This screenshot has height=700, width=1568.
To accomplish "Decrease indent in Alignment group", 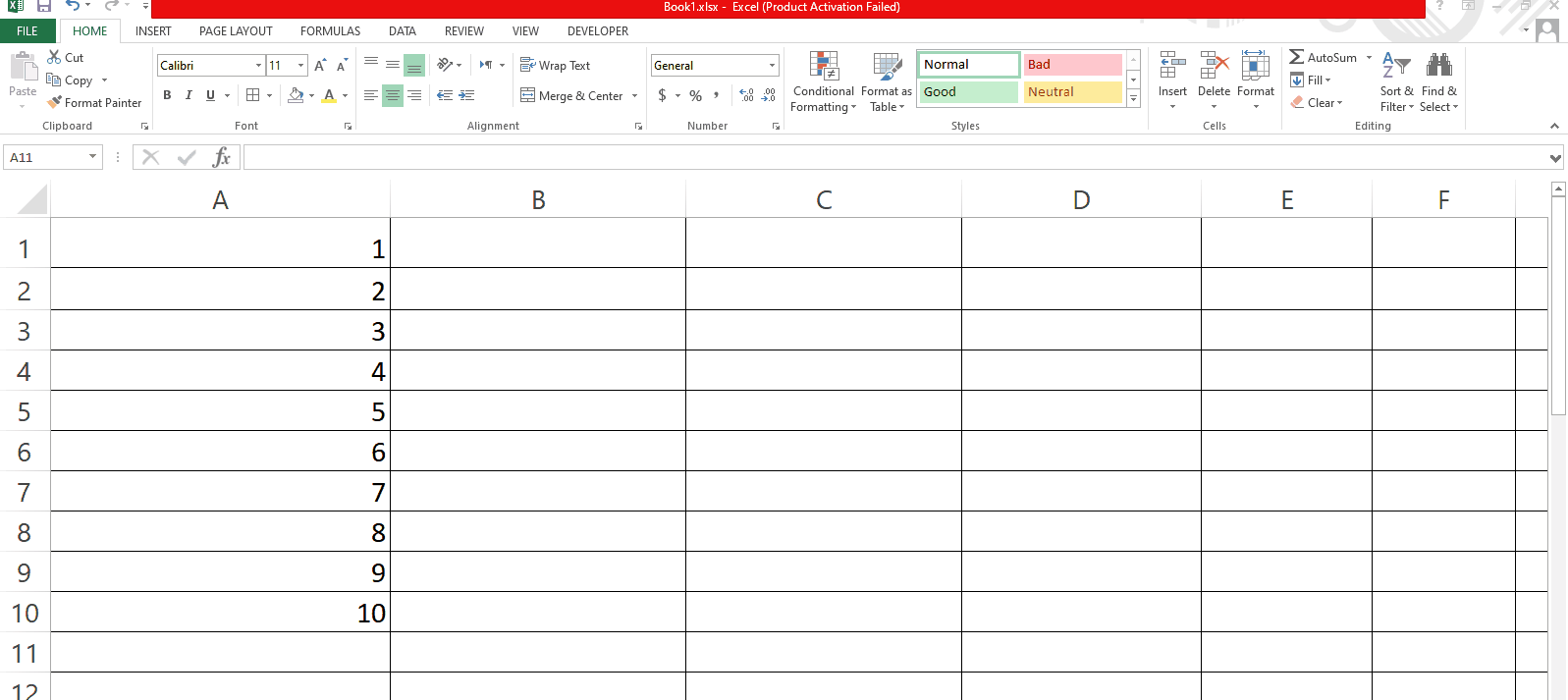I will coord(445,95).
